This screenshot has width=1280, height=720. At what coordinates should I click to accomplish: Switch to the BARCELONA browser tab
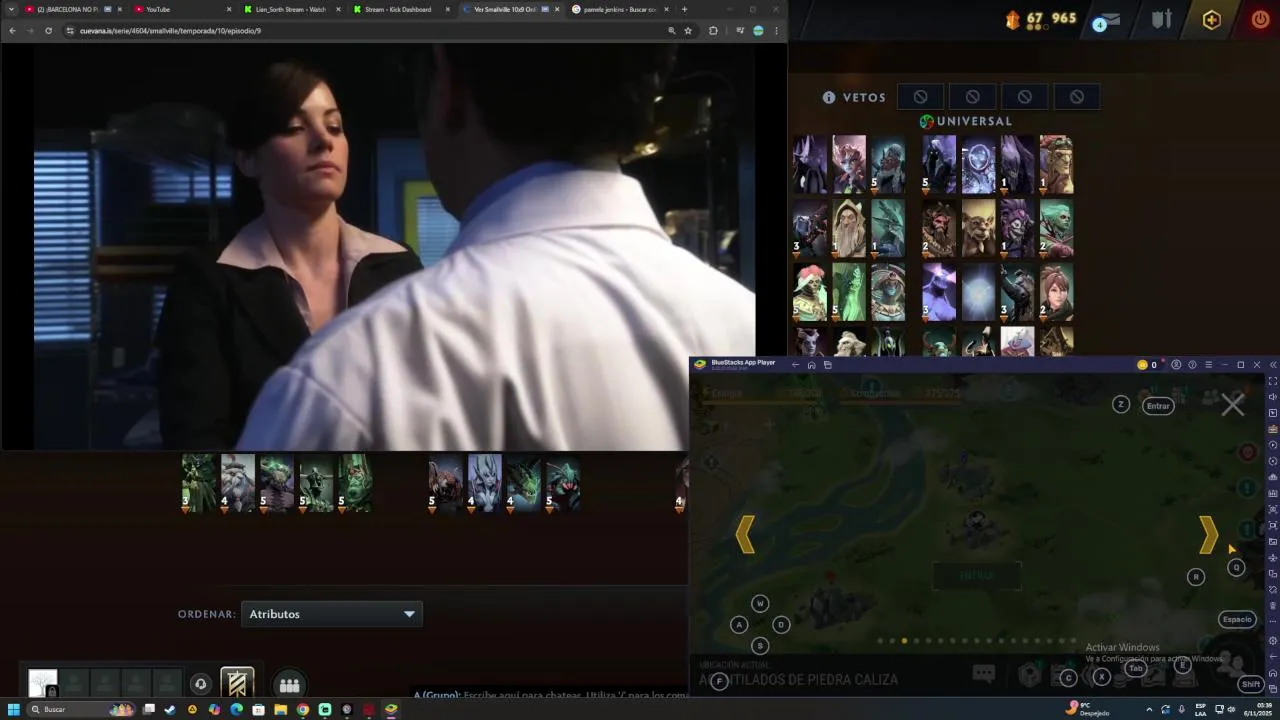74,9
